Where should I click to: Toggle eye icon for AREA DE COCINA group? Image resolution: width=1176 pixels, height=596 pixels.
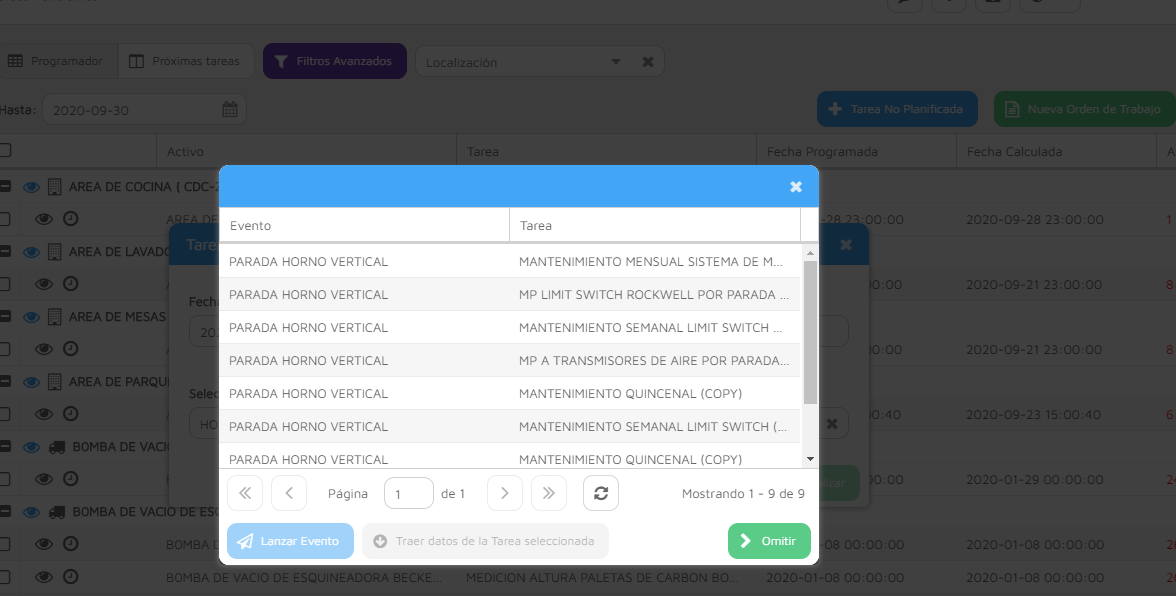[x=31, y=187]
